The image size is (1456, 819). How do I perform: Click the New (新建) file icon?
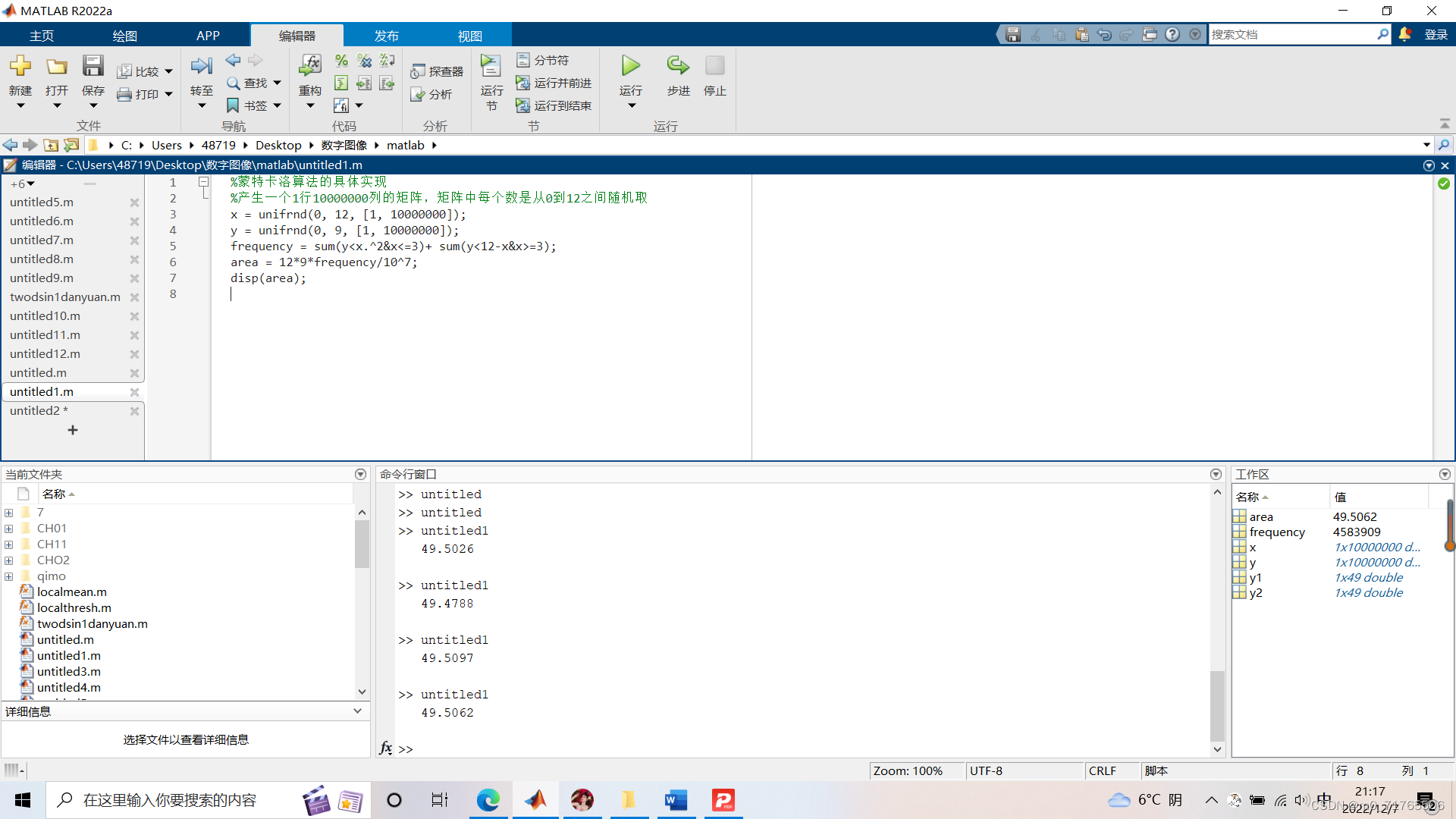(20, 67)
